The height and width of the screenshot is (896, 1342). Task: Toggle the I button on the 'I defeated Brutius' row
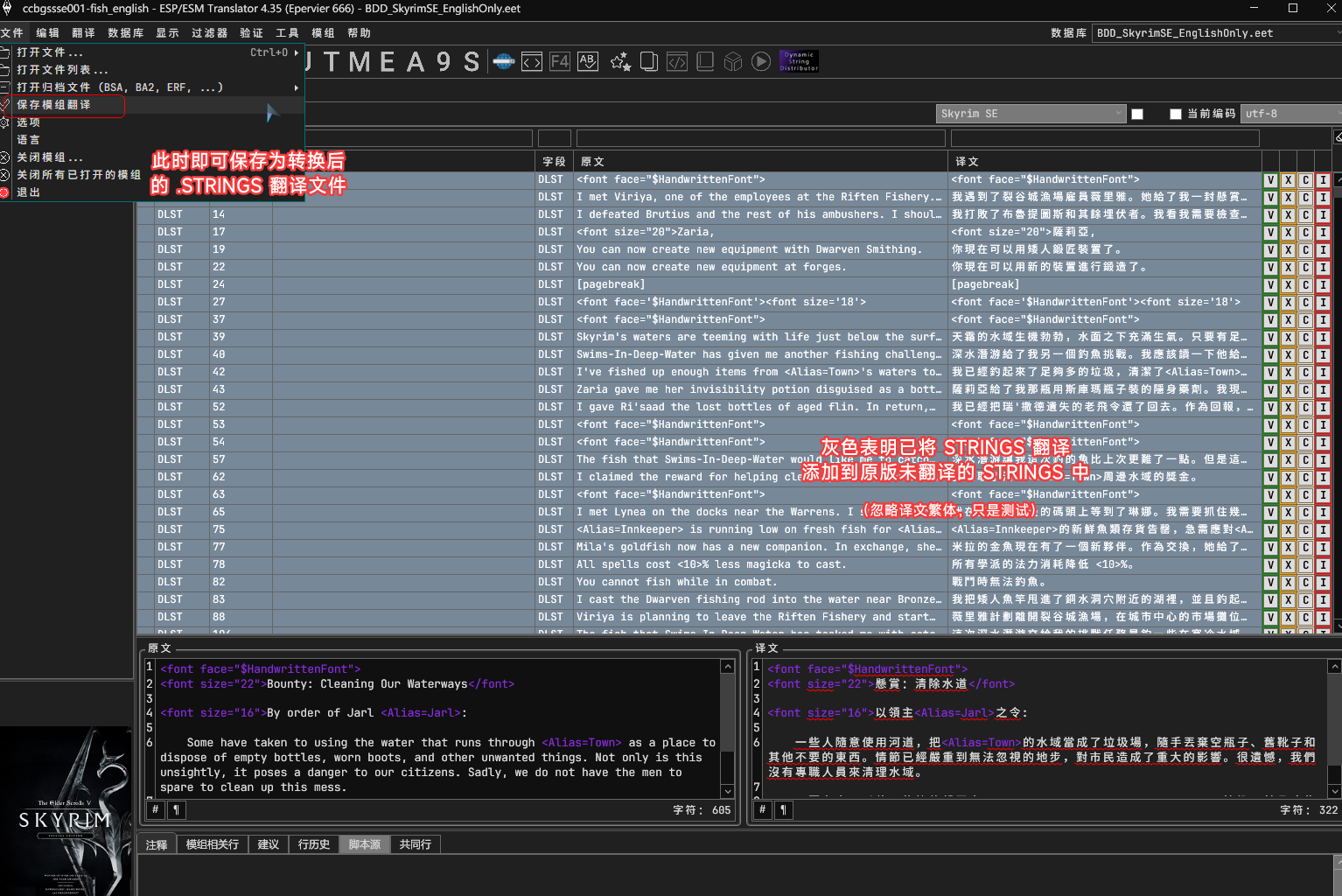tap(1323, 215)
